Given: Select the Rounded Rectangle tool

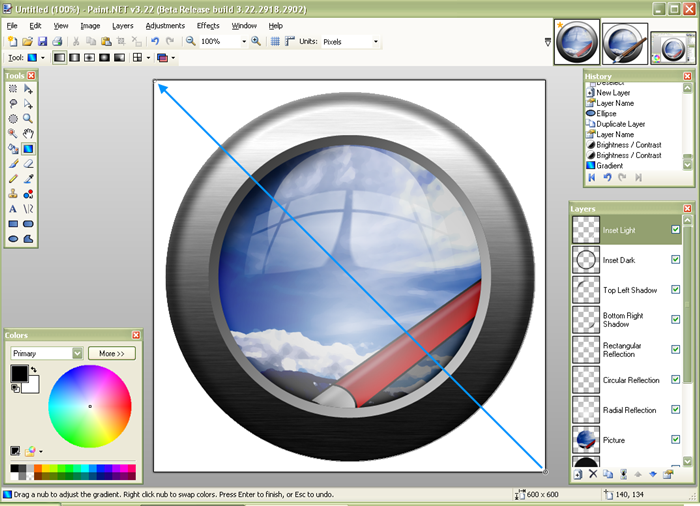Looking at the screenshot, I should (x=28, y=224).
